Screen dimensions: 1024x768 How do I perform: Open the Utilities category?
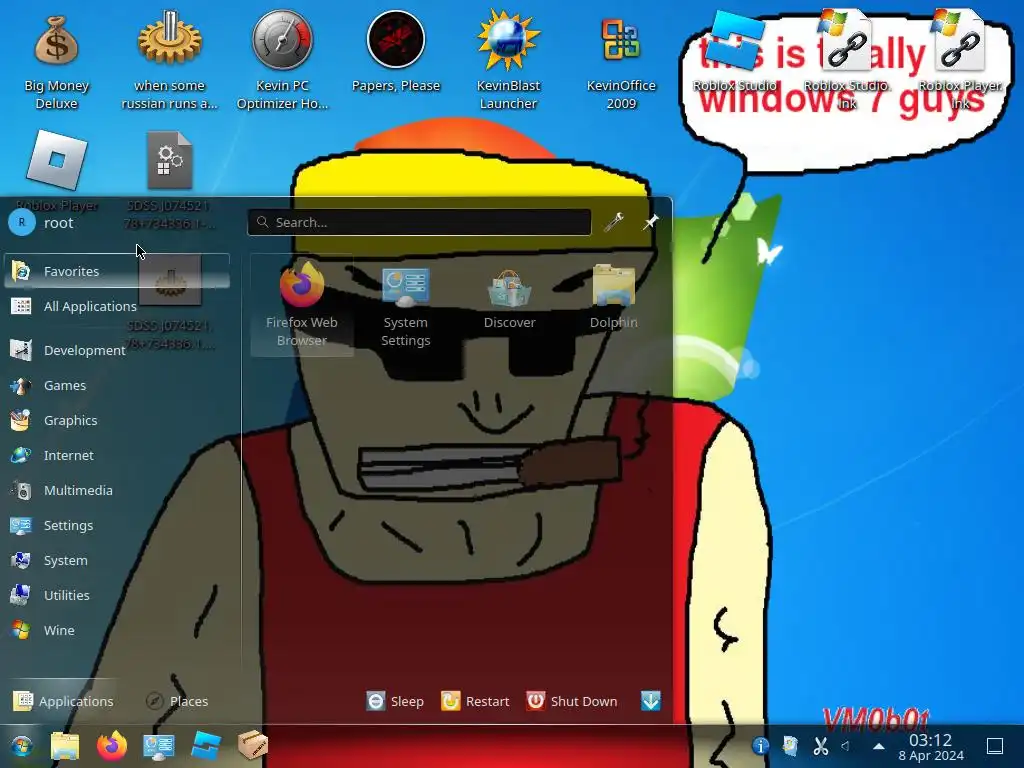coord(117,595)
